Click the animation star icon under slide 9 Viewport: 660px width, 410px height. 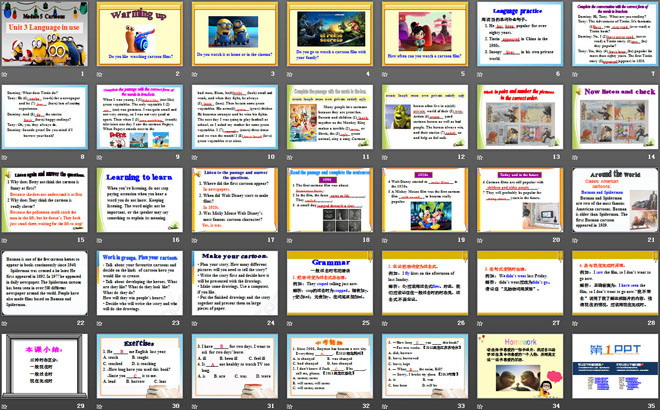tap(100, 157)
